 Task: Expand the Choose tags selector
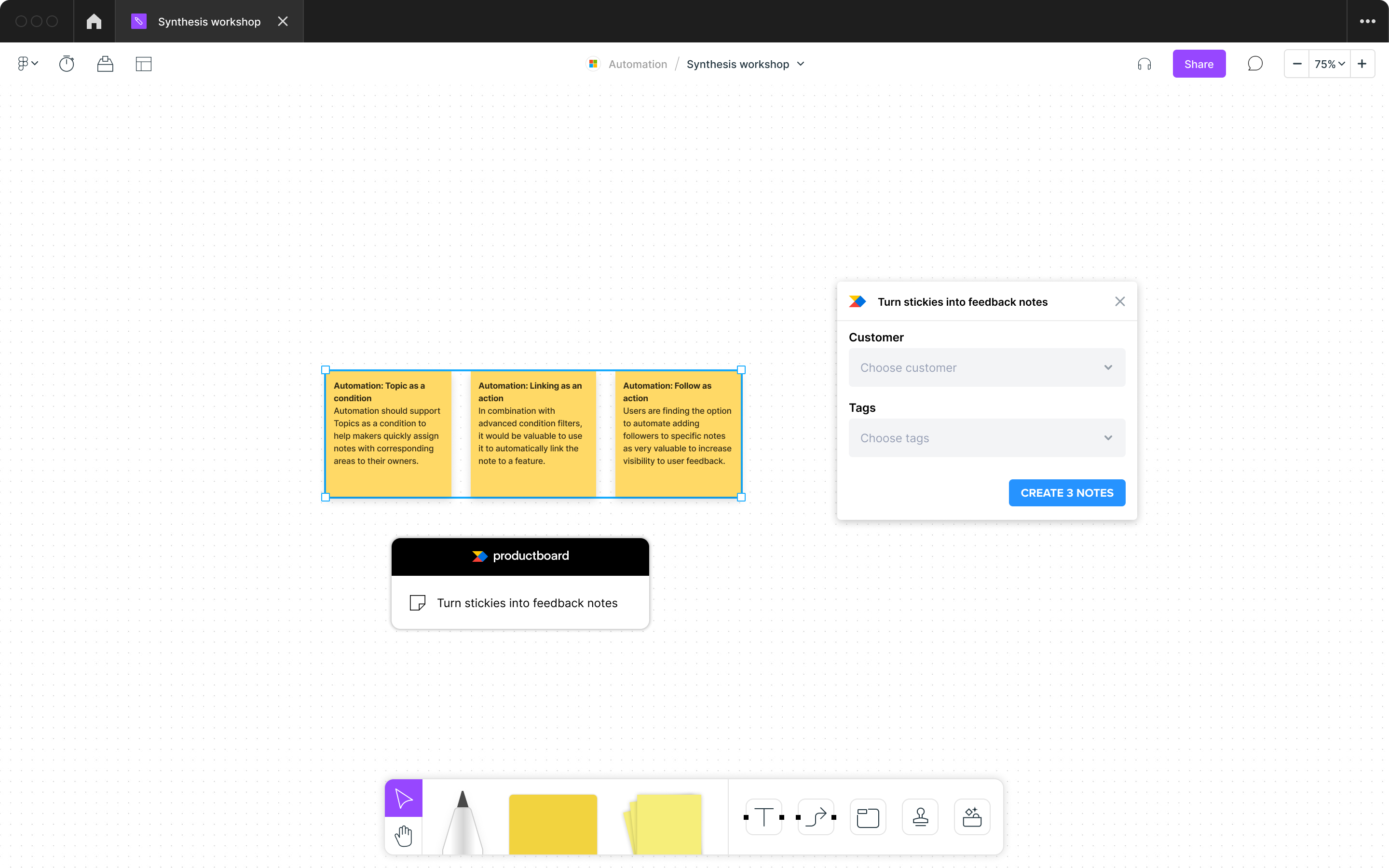click(986, 437)
